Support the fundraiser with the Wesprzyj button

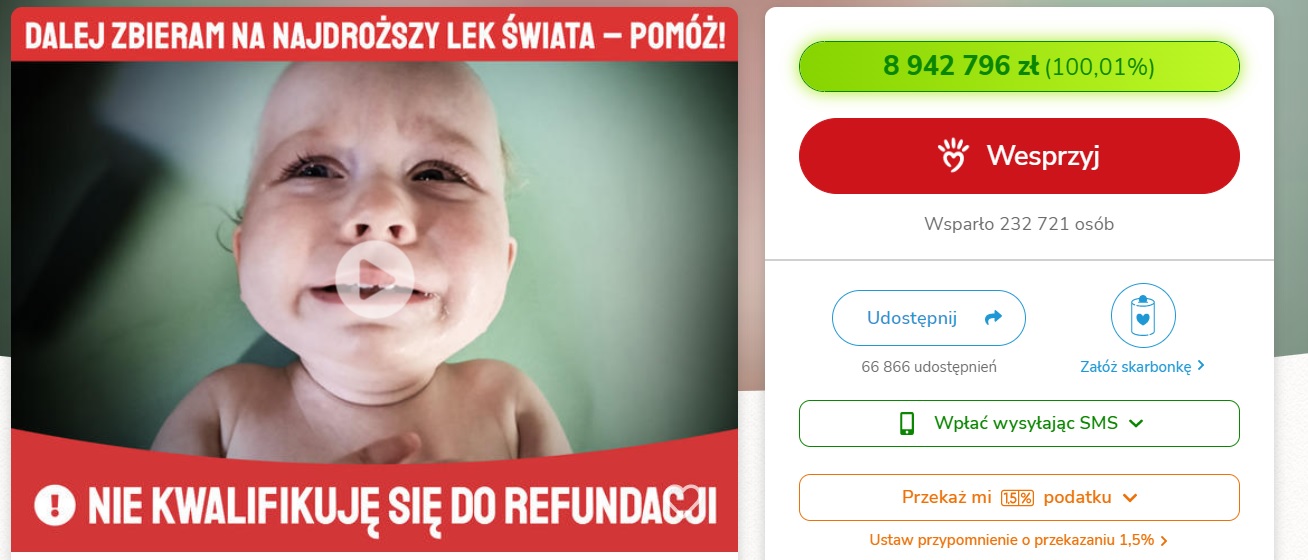click(1019, 155)
